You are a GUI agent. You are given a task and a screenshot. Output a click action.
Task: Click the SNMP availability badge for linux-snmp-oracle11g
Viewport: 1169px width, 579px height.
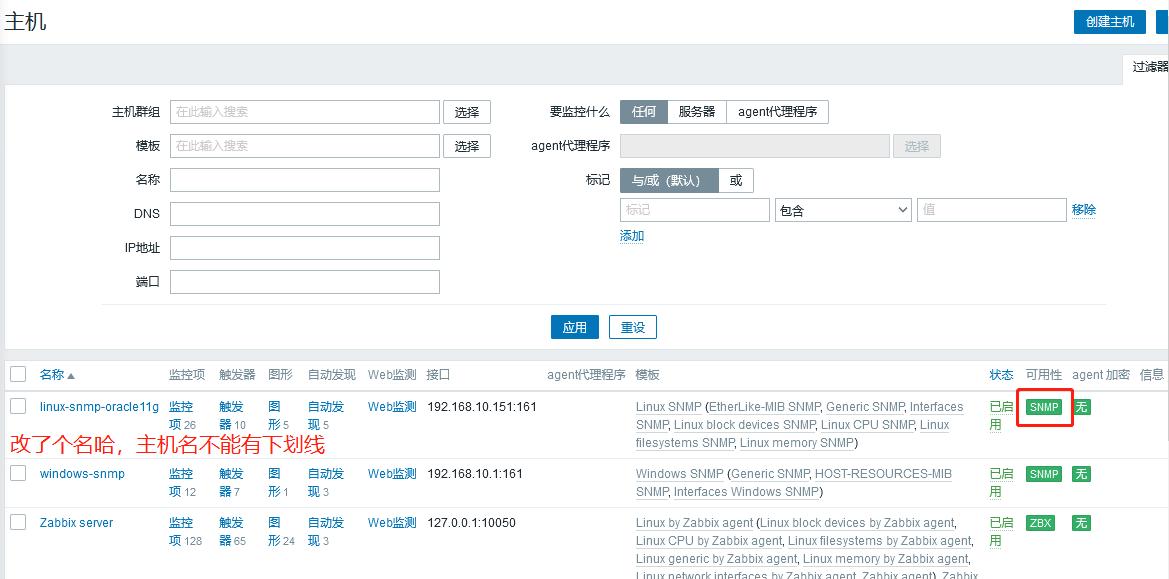[1043, 407]
